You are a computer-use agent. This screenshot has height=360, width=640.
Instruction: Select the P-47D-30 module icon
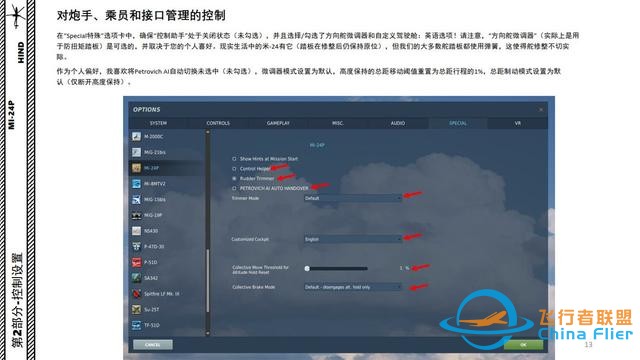coord(136,247)
